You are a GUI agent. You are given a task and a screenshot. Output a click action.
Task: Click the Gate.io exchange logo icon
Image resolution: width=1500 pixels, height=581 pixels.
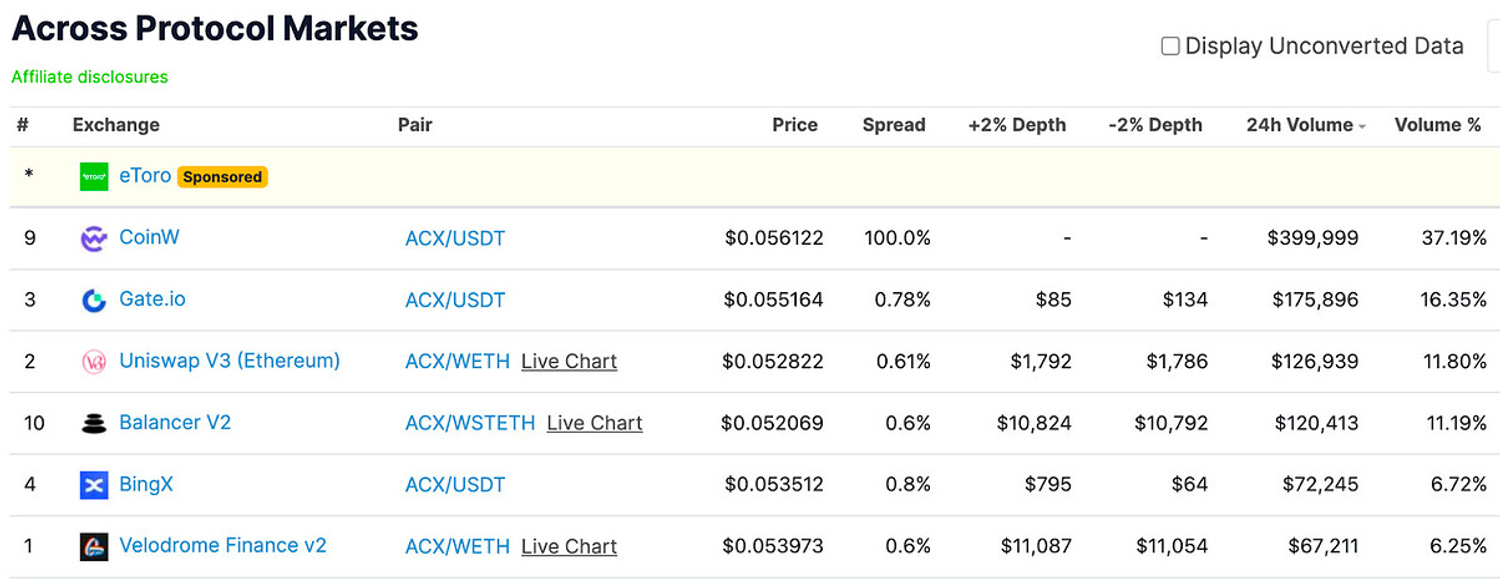pyautogui.click(x=94, y=300)
